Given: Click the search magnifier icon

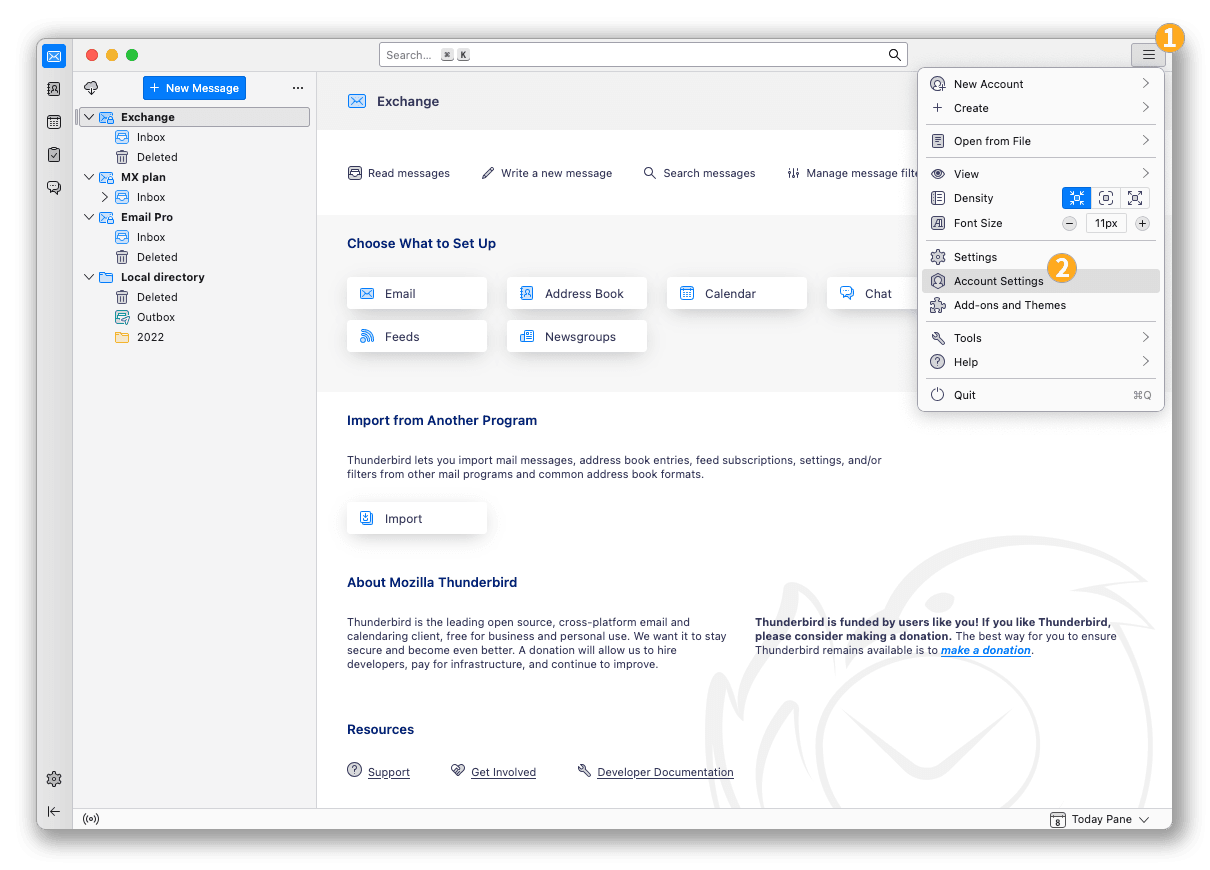Looking at the screenshot, I should 895,55.
